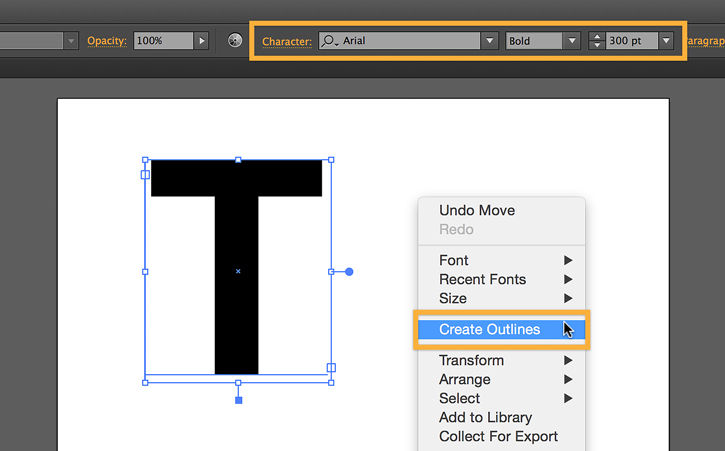Image resolution: width=725 pixels, height=451 pixels.
Task: Click the Recolor Artwork wheel icon
Action: click(x=235, y=41)
